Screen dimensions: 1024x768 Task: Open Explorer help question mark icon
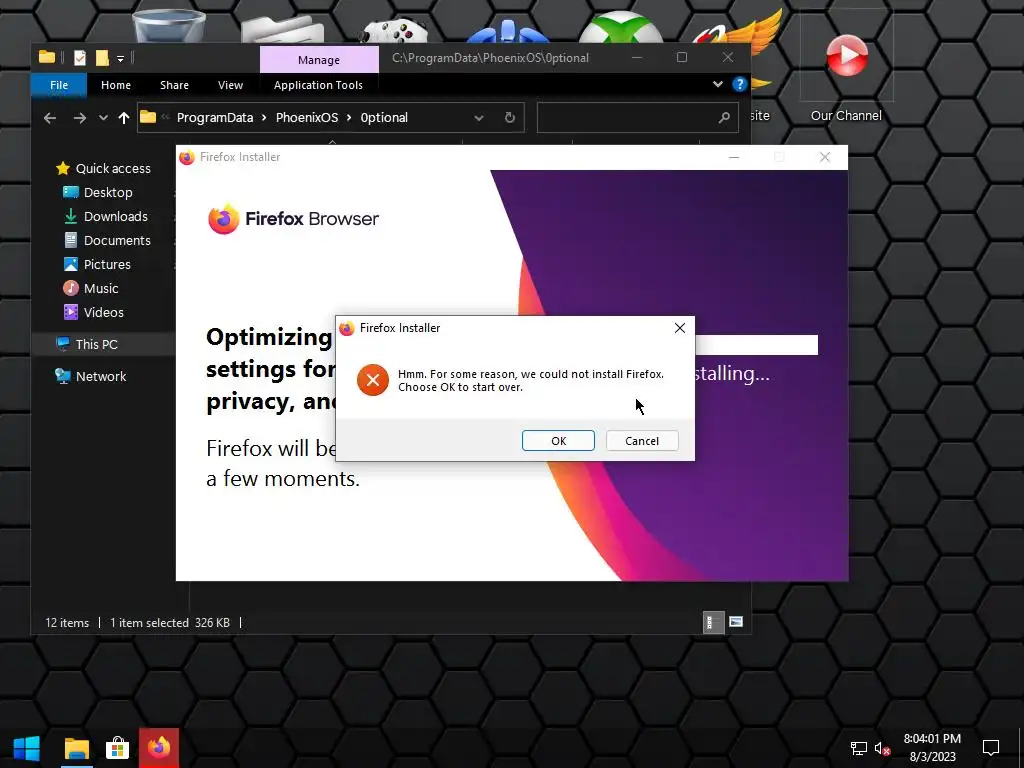click(739, 84)
